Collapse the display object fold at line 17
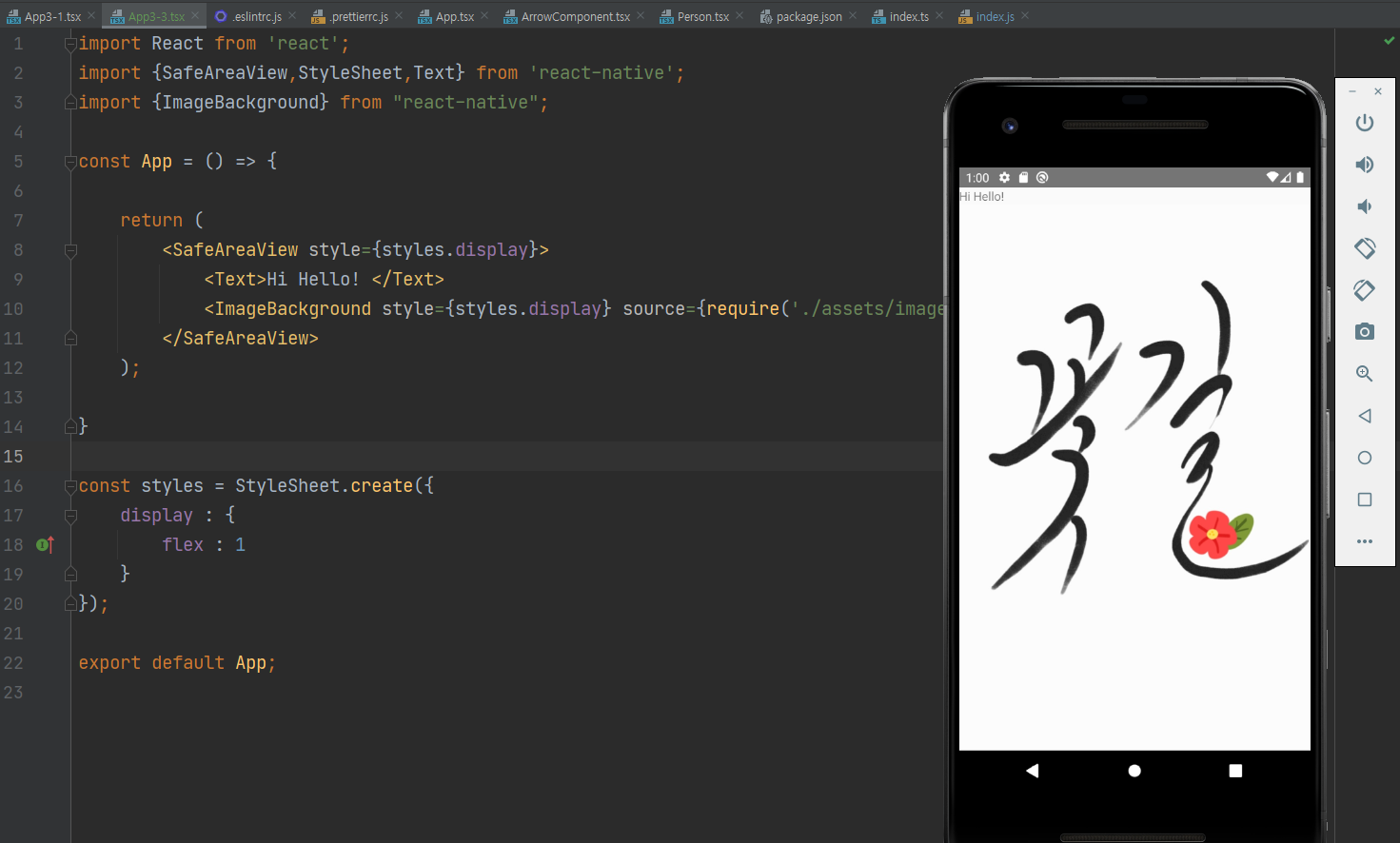Viewport: 1400px width, 843px height. tap(70, 516)
